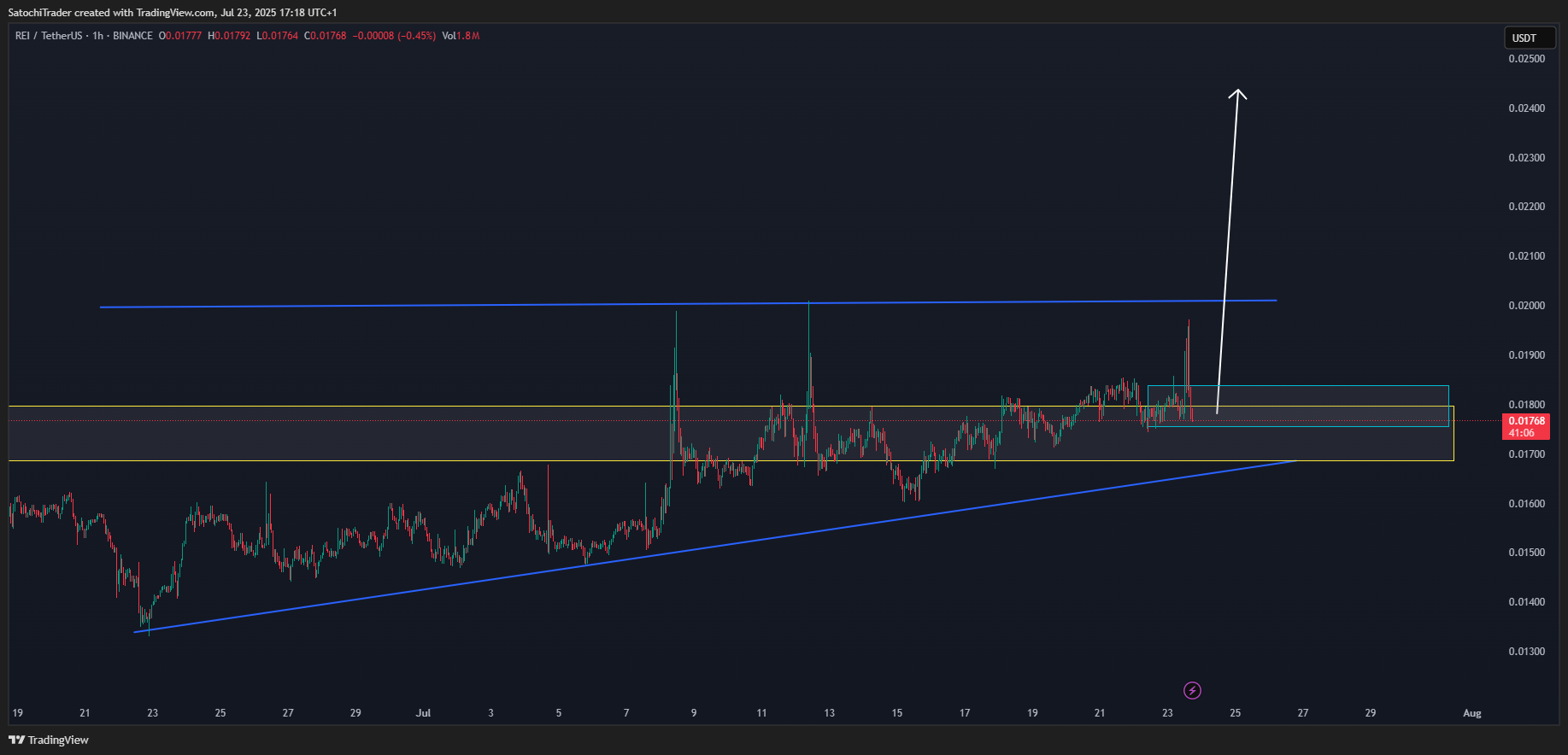Click the change value −0.00008 (−0.45%)
Image resolution: width=1568 pixels, height=755 pixels.
(395, 36)
